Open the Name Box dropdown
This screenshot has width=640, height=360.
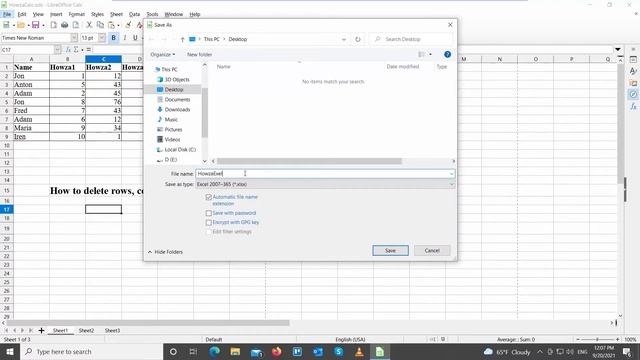click(57, 49)
